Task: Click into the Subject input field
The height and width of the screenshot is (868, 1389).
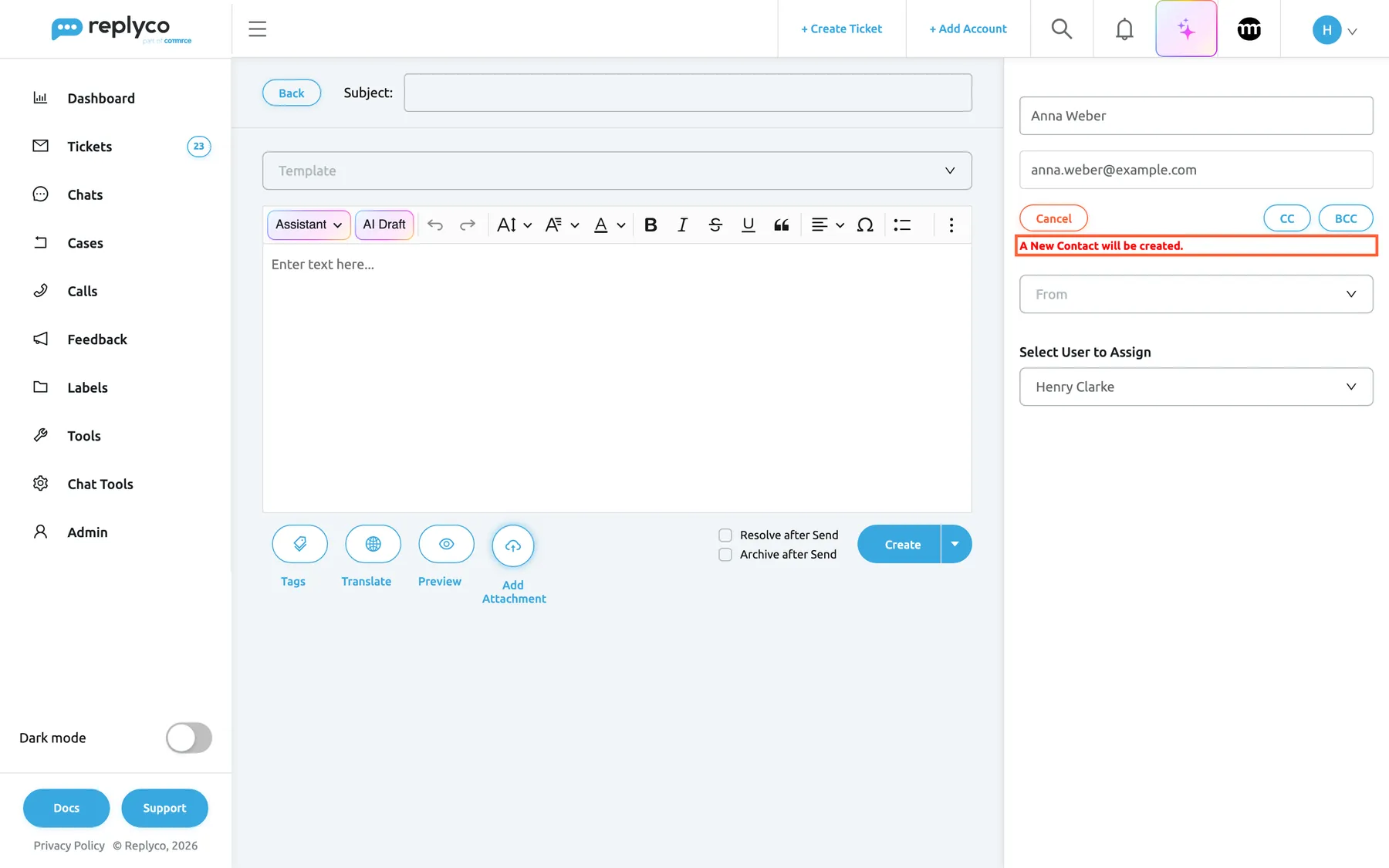Action: click(x=688, y=93)
